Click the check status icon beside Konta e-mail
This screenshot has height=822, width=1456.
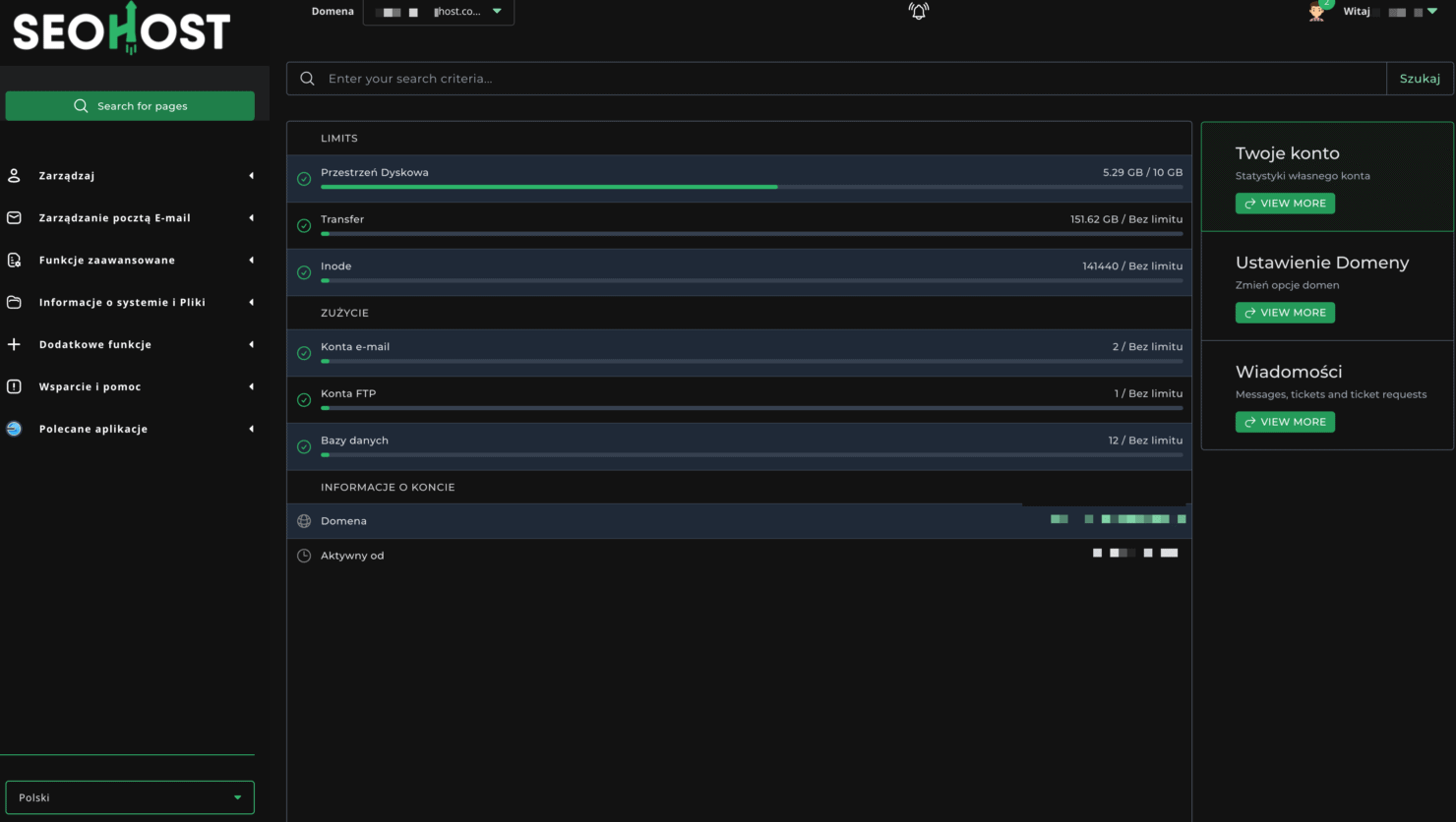[304, 353]
